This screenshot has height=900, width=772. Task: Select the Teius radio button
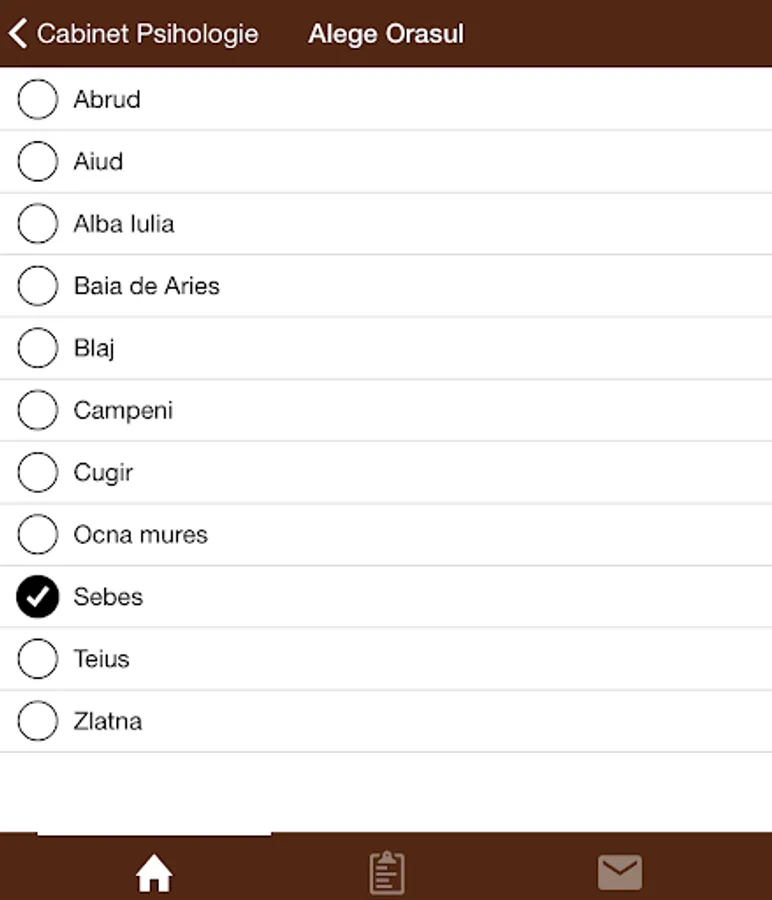(x=38, y=659)
